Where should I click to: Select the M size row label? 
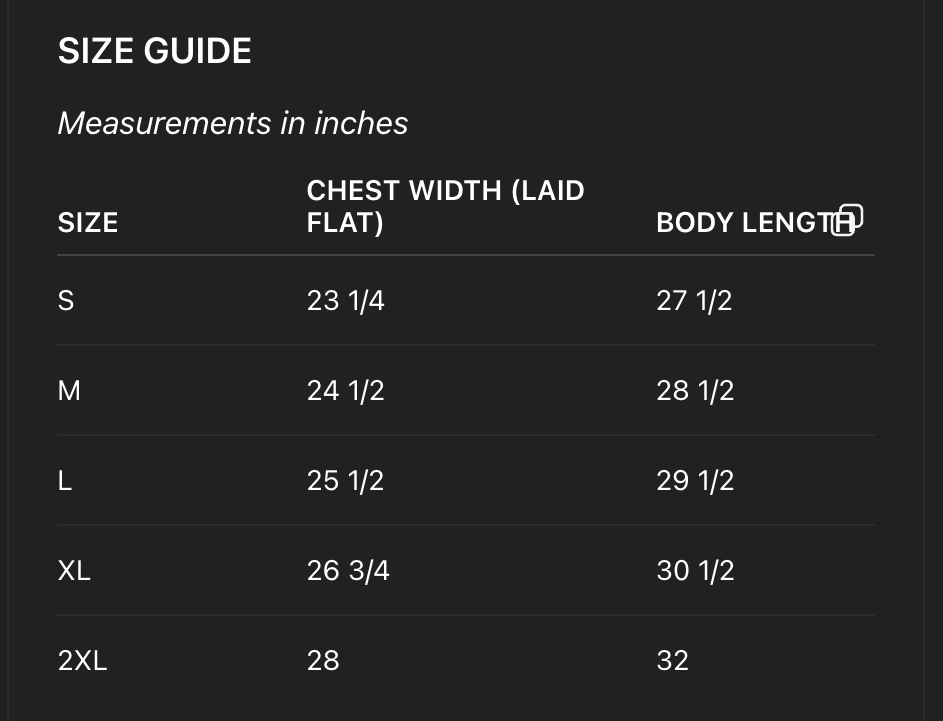pyautogui.click(x=69, y=390)
